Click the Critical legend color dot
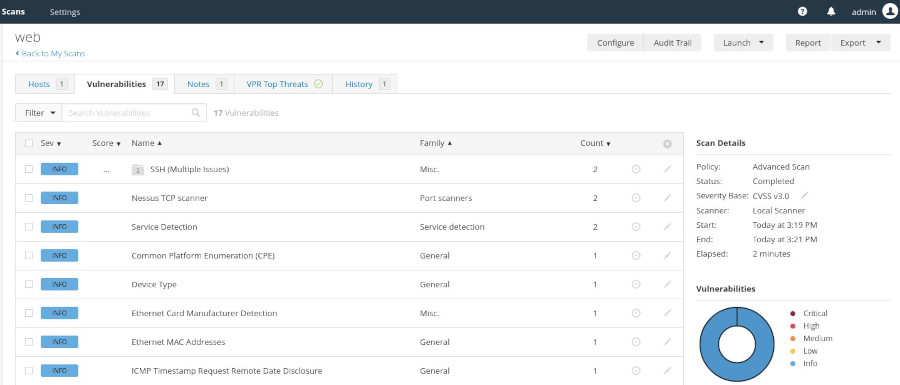Viewport: 900px width, 385px height. tap(793, 313)
